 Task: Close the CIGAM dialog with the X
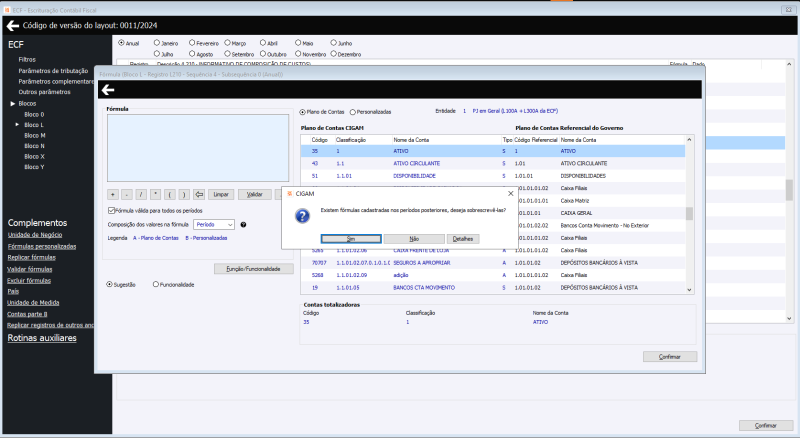[x=509, y=193]
